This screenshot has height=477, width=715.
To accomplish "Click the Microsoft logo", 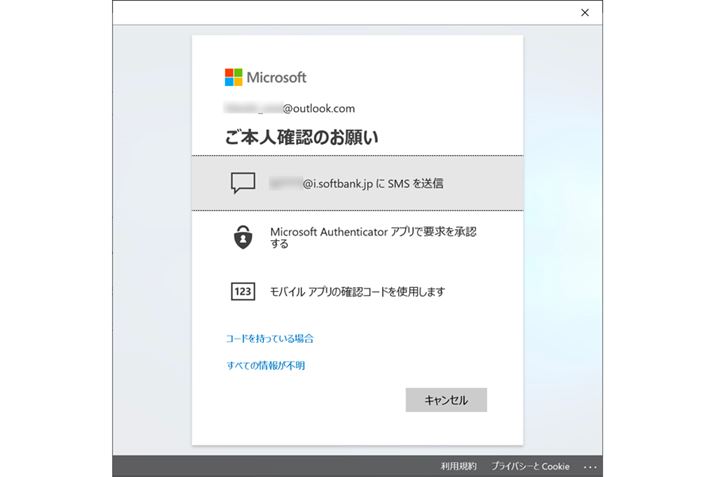I will pos(265,77).
